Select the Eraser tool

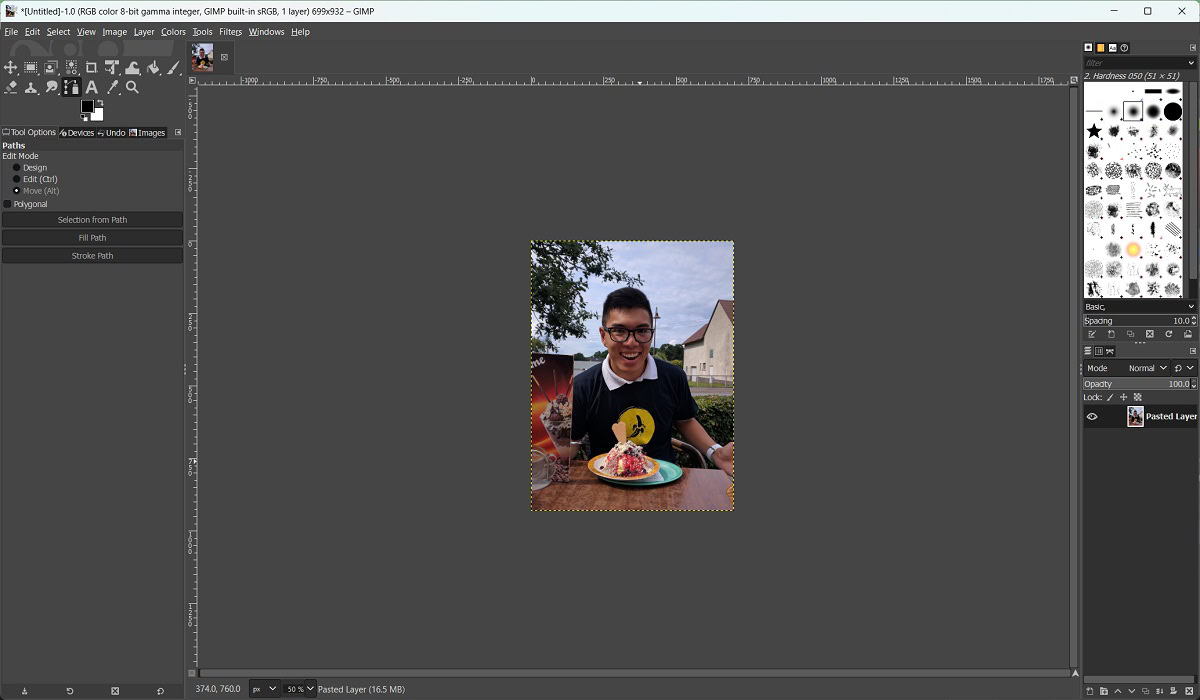[x=11, y=88]
